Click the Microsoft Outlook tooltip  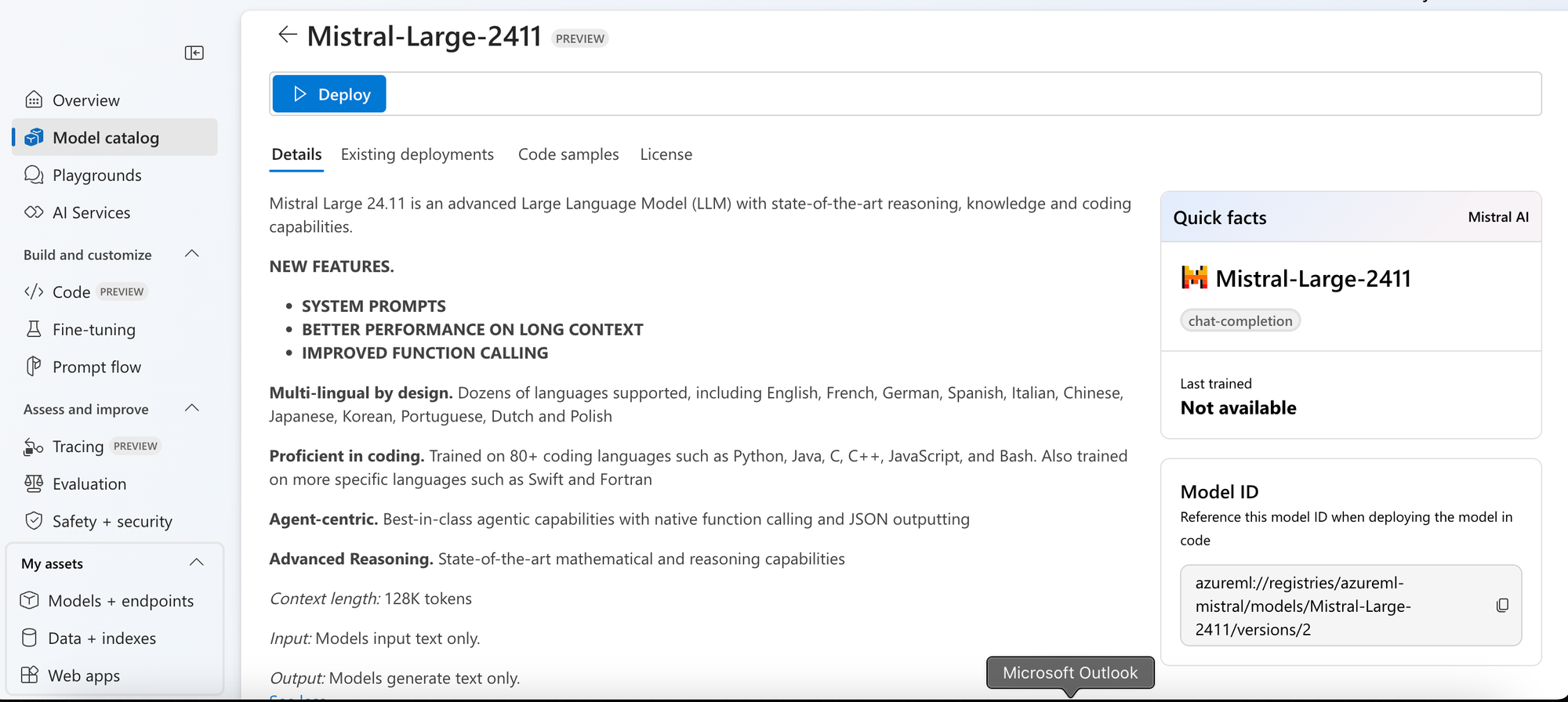point(1070,673)
